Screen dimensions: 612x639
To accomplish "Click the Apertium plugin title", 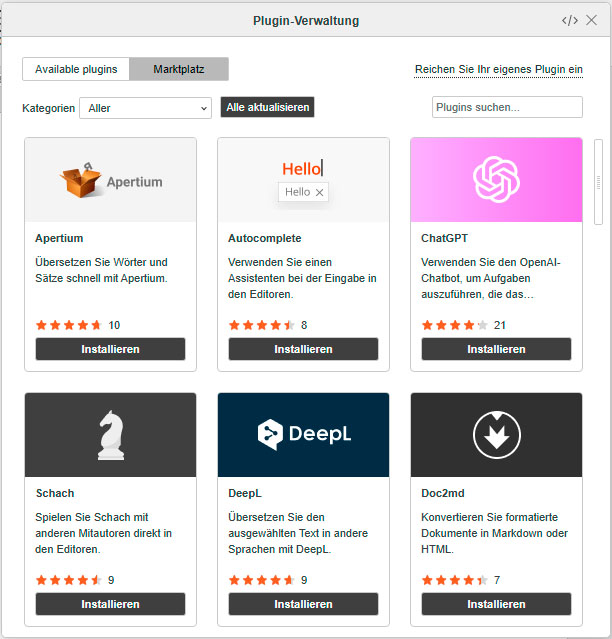I will 59,238.
